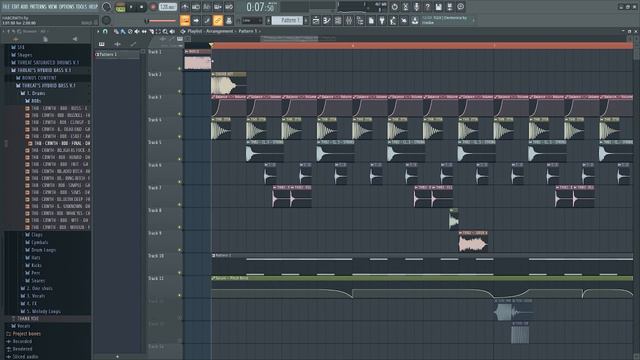Toggle the Record button

coord(153,7)
